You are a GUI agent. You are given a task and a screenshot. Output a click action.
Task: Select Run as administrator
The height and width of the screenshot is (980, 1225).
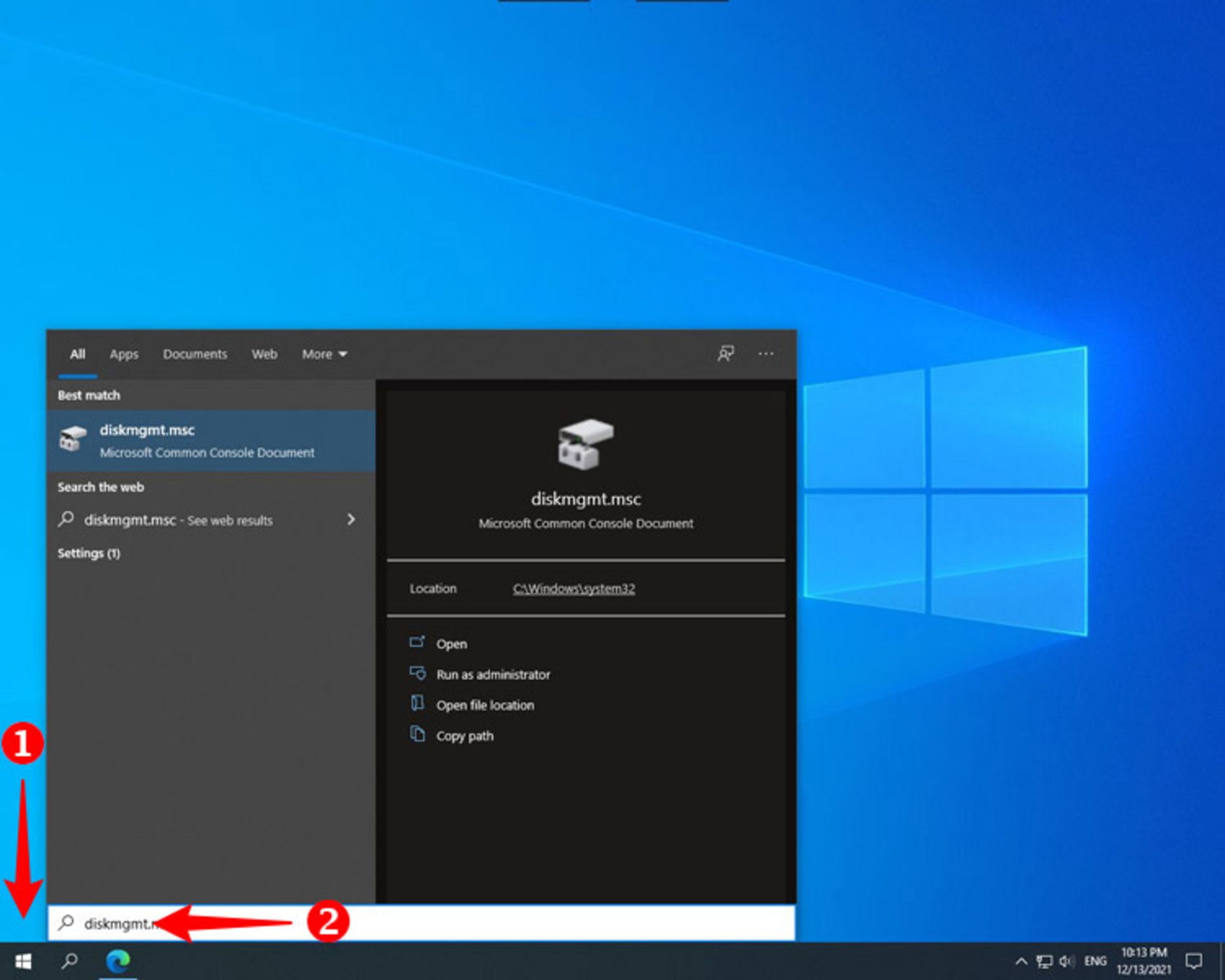click(x=493, y=674)
